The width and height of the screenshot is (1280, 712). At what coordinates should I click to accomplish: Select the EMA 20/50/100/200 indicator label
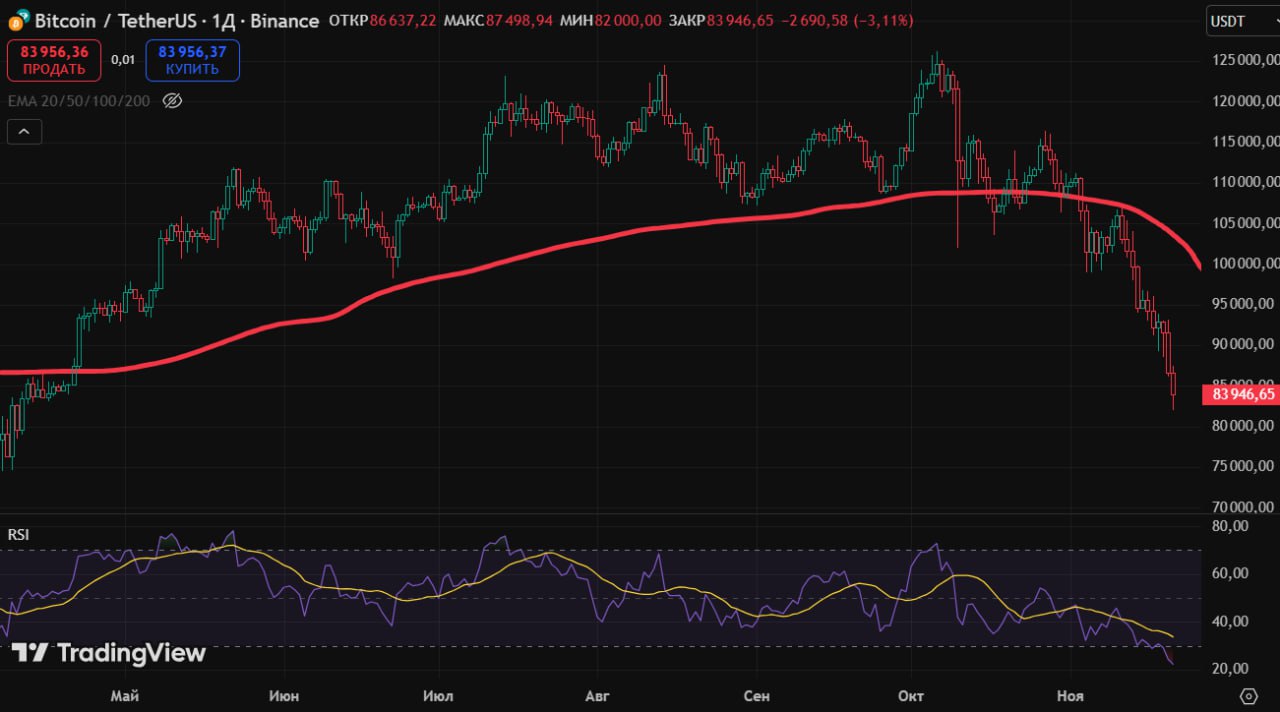point(78,101)
